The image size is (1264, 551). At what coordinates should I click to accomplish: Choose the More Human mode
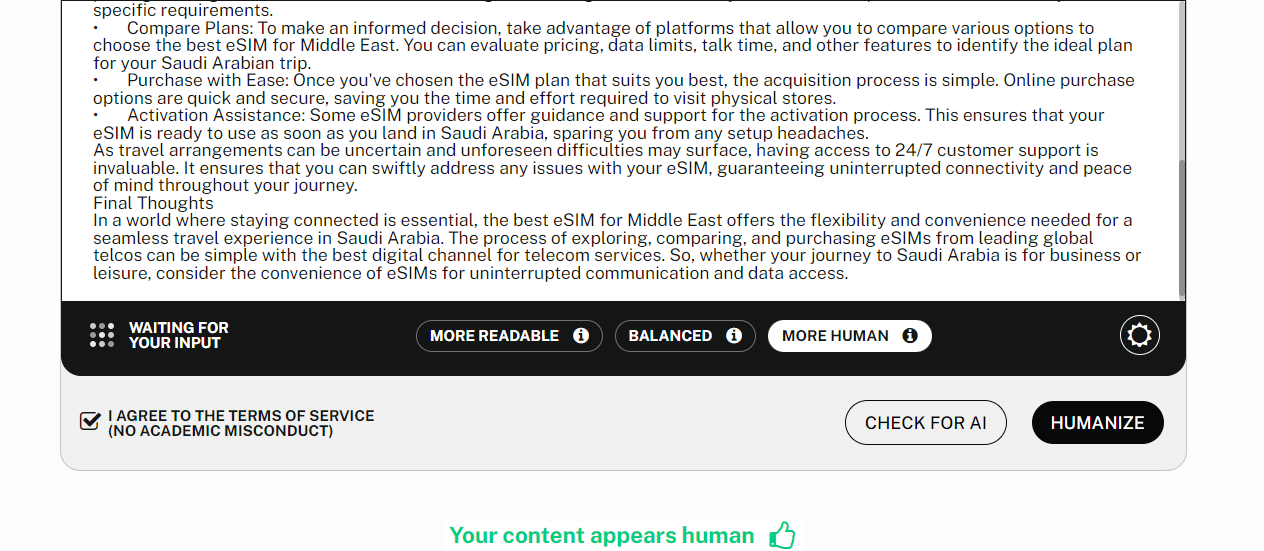[835, 336]
